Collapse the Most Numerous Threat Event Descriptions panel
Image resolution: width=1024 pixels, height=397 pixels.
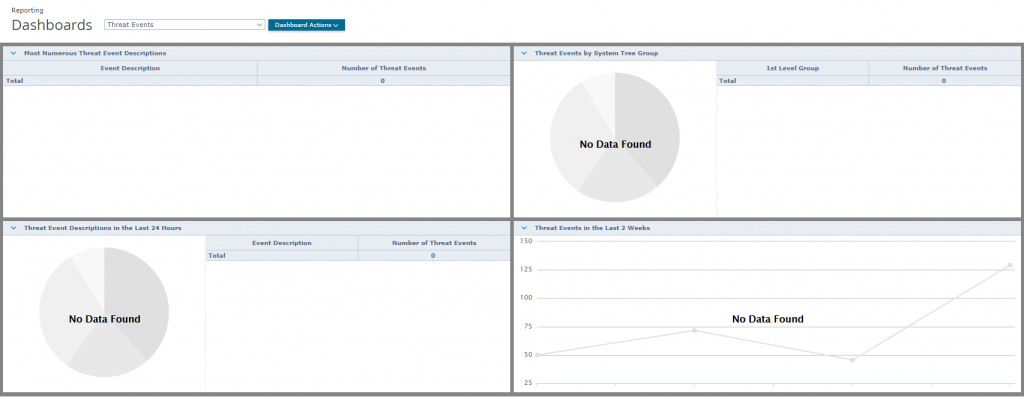tap(13, 53)
